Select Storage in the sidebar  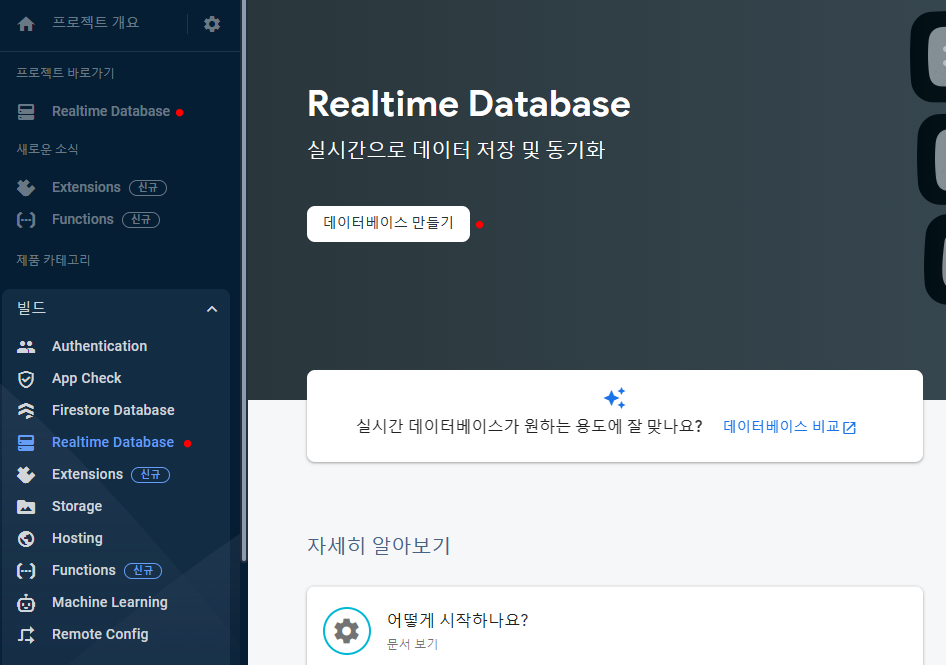(77, 506)
